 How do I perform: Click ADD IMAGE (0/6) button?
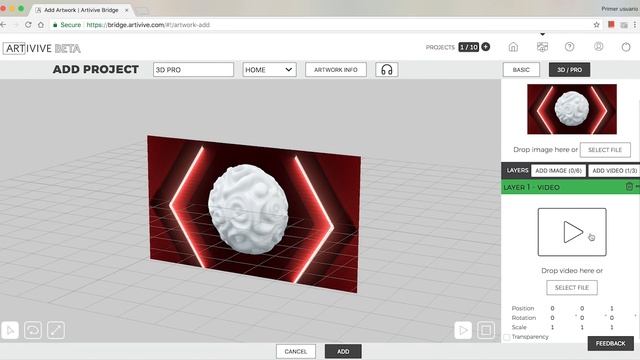[x=558, y=171]
